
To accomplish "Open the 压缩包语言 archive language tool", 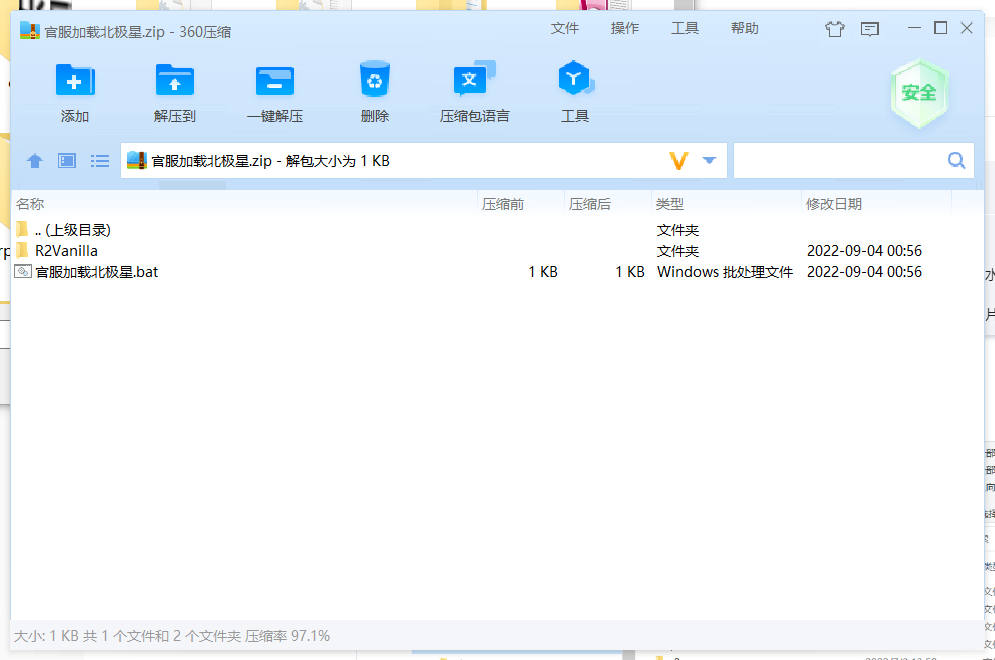I will 474,79.
